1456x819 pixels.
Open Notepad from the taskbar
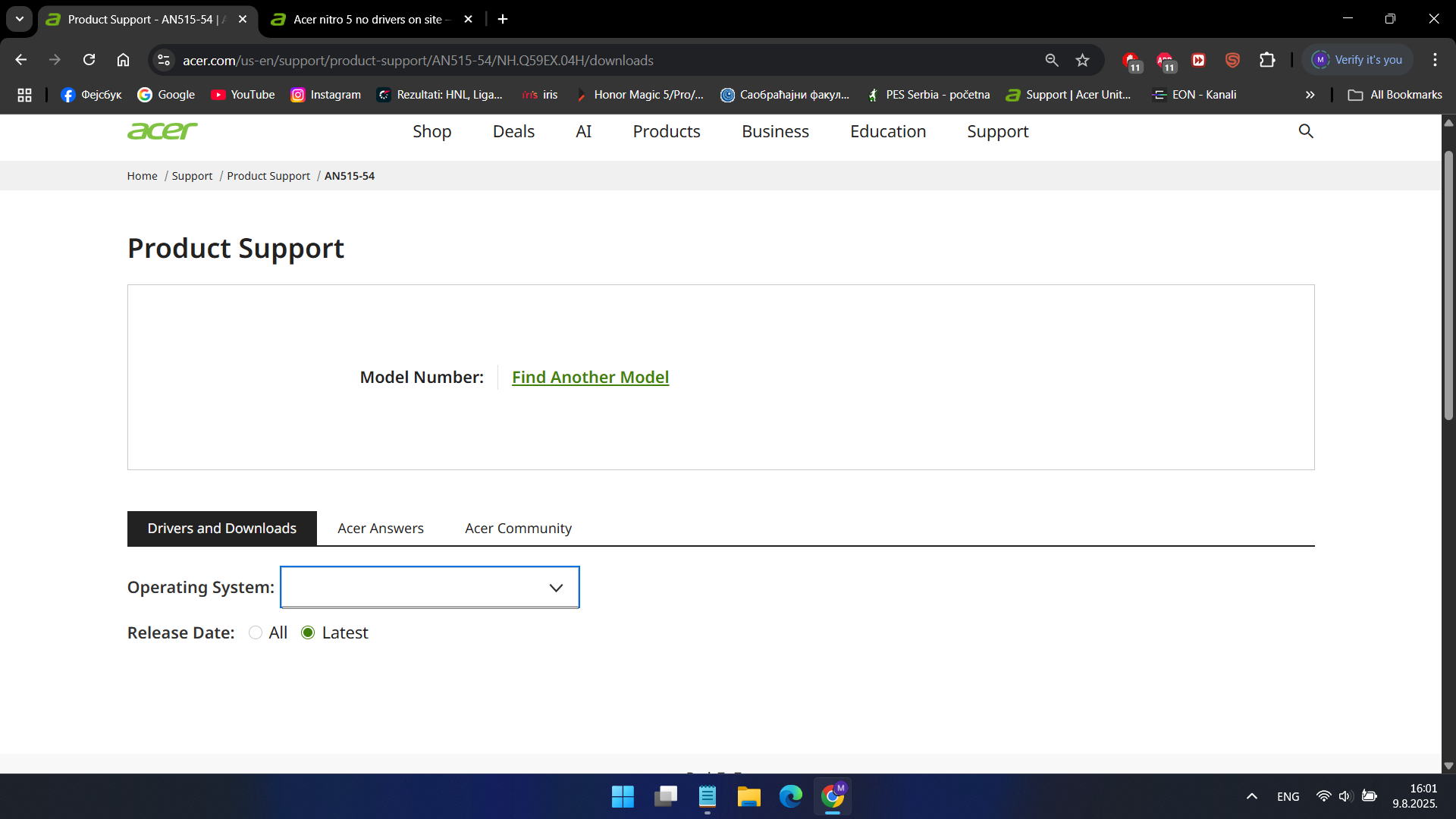[707, 796]
